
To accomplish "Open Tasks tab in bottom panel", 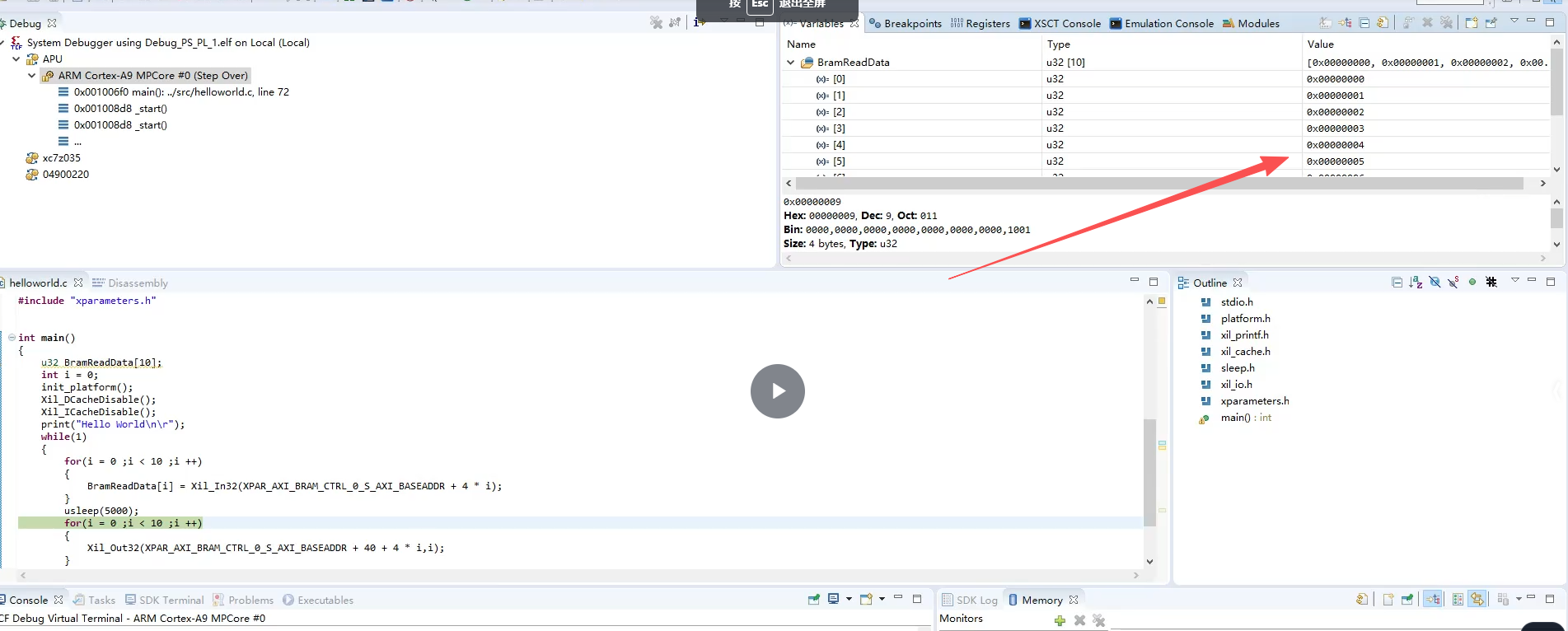I will tap(94, 600).
